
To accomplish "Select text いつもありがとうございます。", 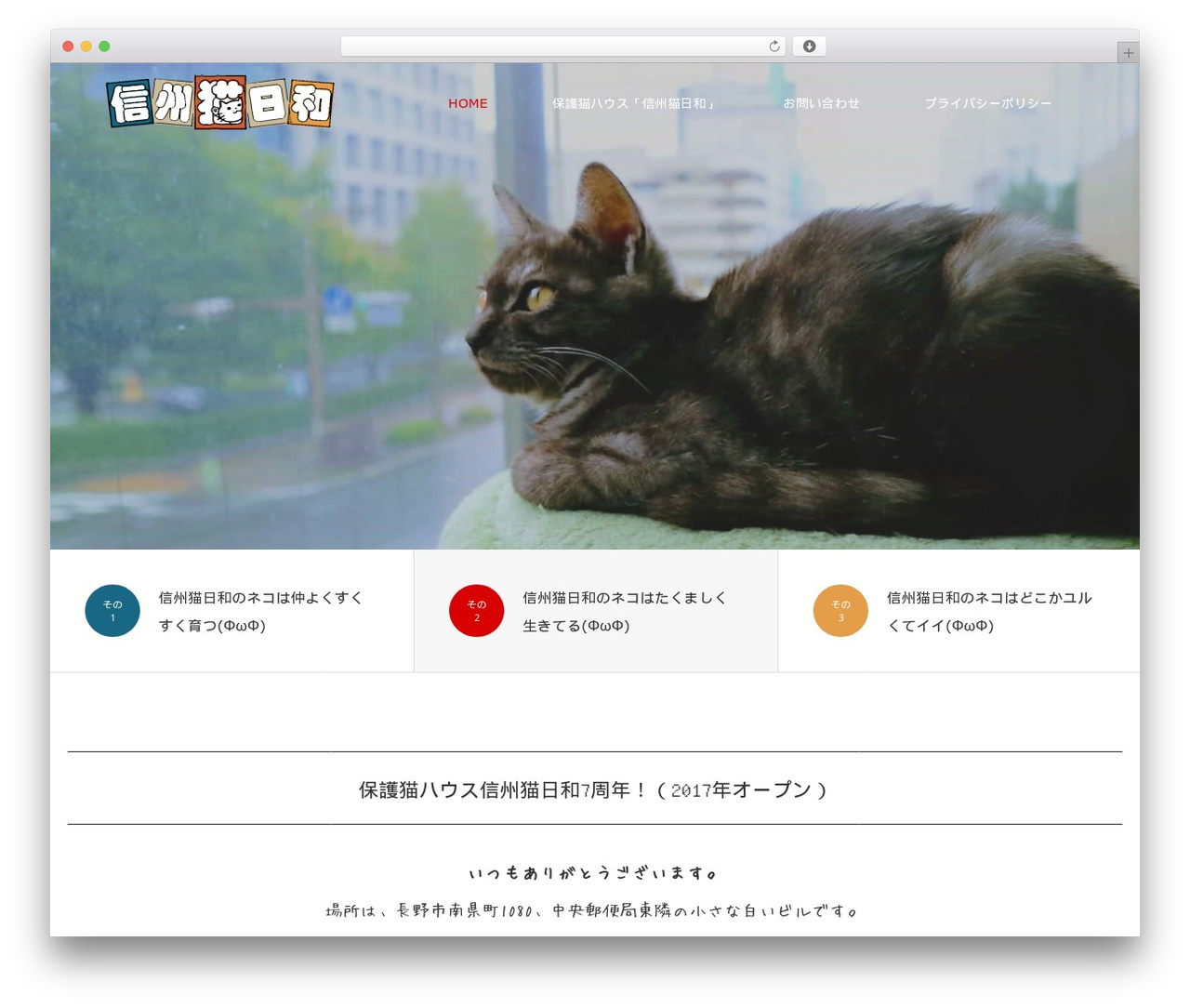I will [x=594, y=873].
